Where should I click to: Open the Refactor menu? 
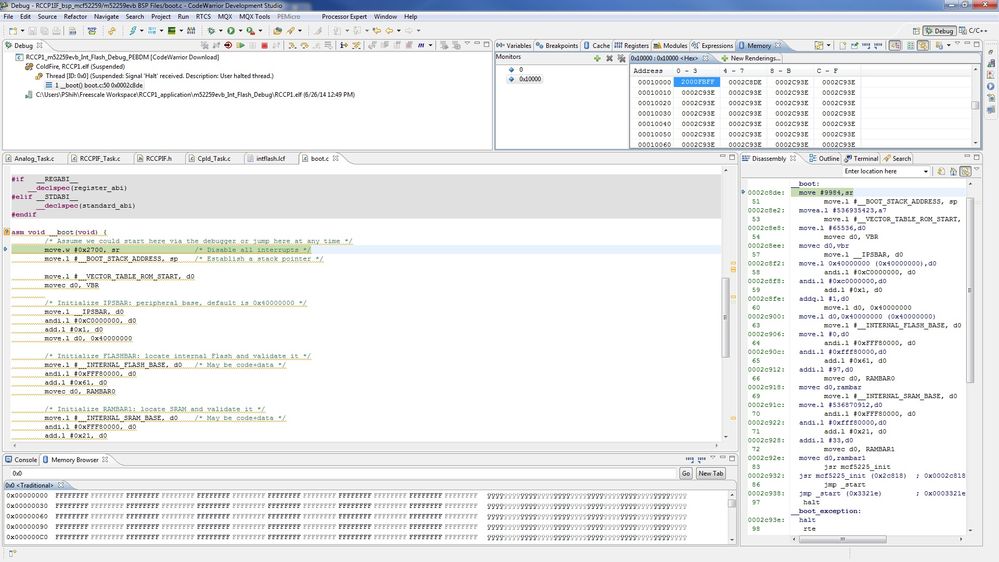tap(75, 17)
